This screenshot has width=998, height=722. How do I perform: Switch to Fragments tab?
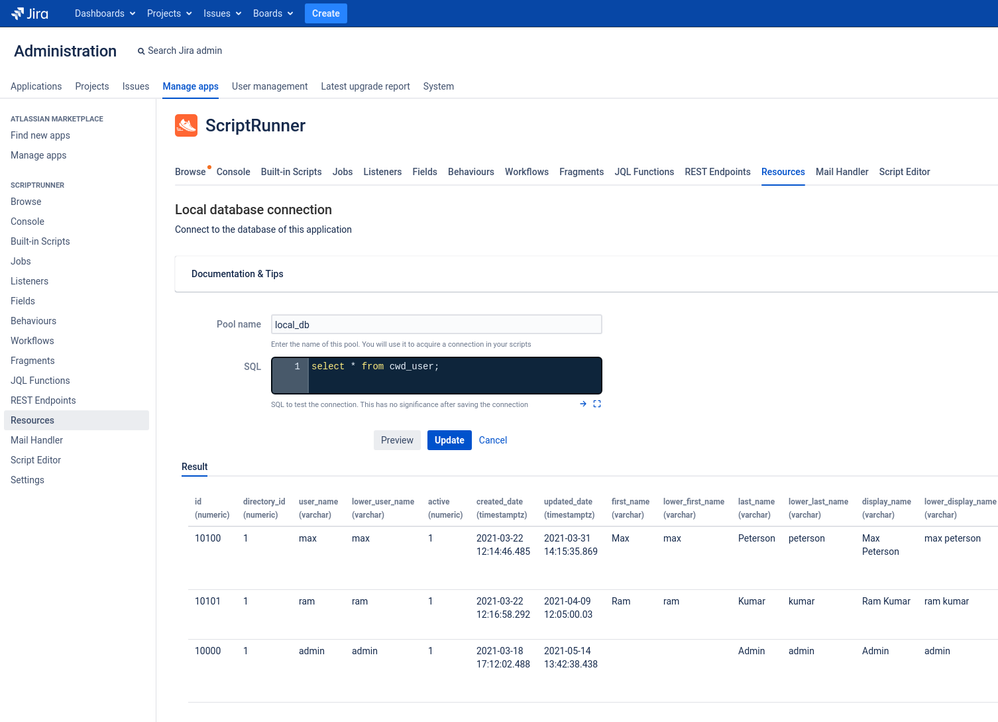click(x=581, y=172)
